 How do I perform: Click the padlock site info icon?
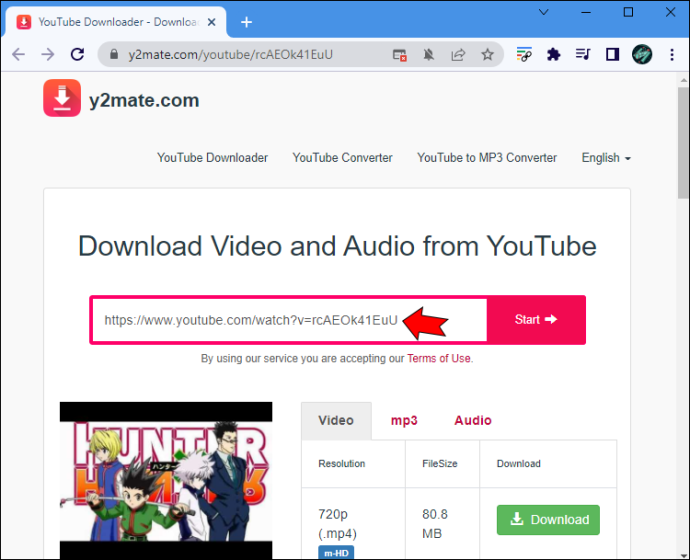click(114, 54)
